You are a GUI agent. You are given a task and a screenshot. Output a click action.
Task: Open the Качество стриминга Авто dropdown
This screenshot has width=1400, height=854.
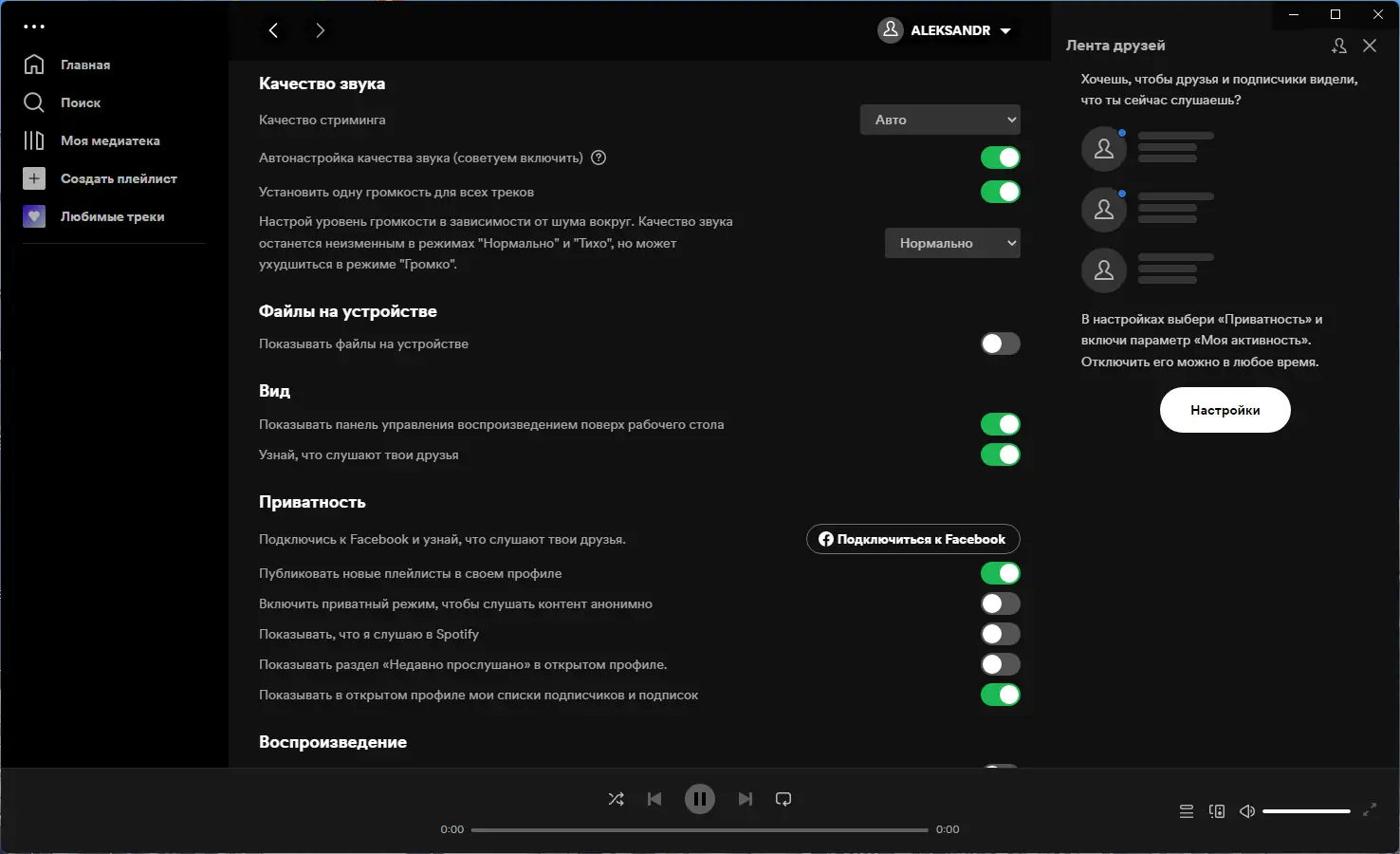pyautogui.click(x=940, y=120)
